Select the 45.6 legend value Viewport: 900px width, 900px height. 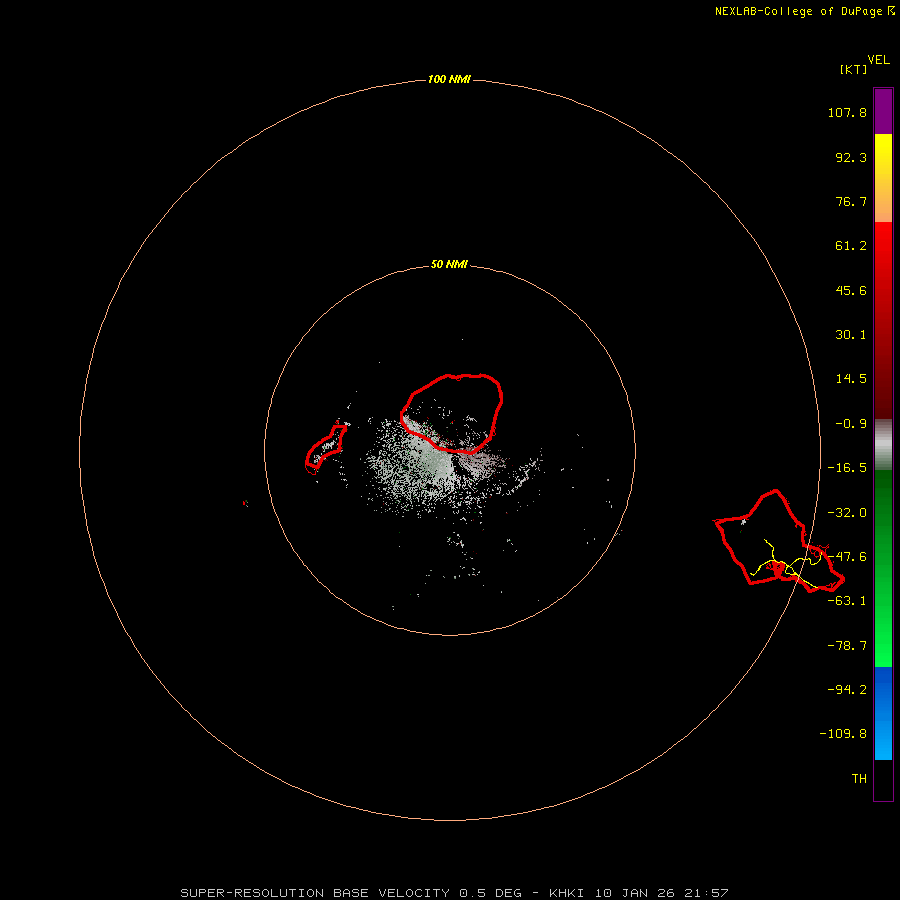coord(851,291)
